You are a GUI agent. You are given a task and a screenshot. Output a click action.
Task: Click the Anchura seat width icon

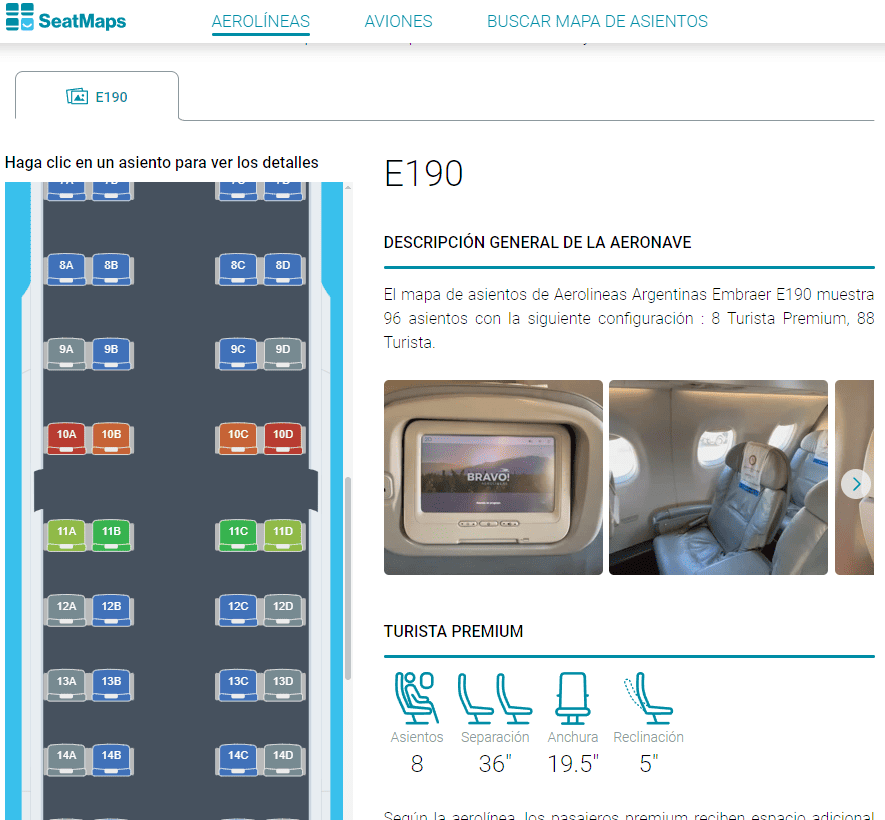pos(572,698)
